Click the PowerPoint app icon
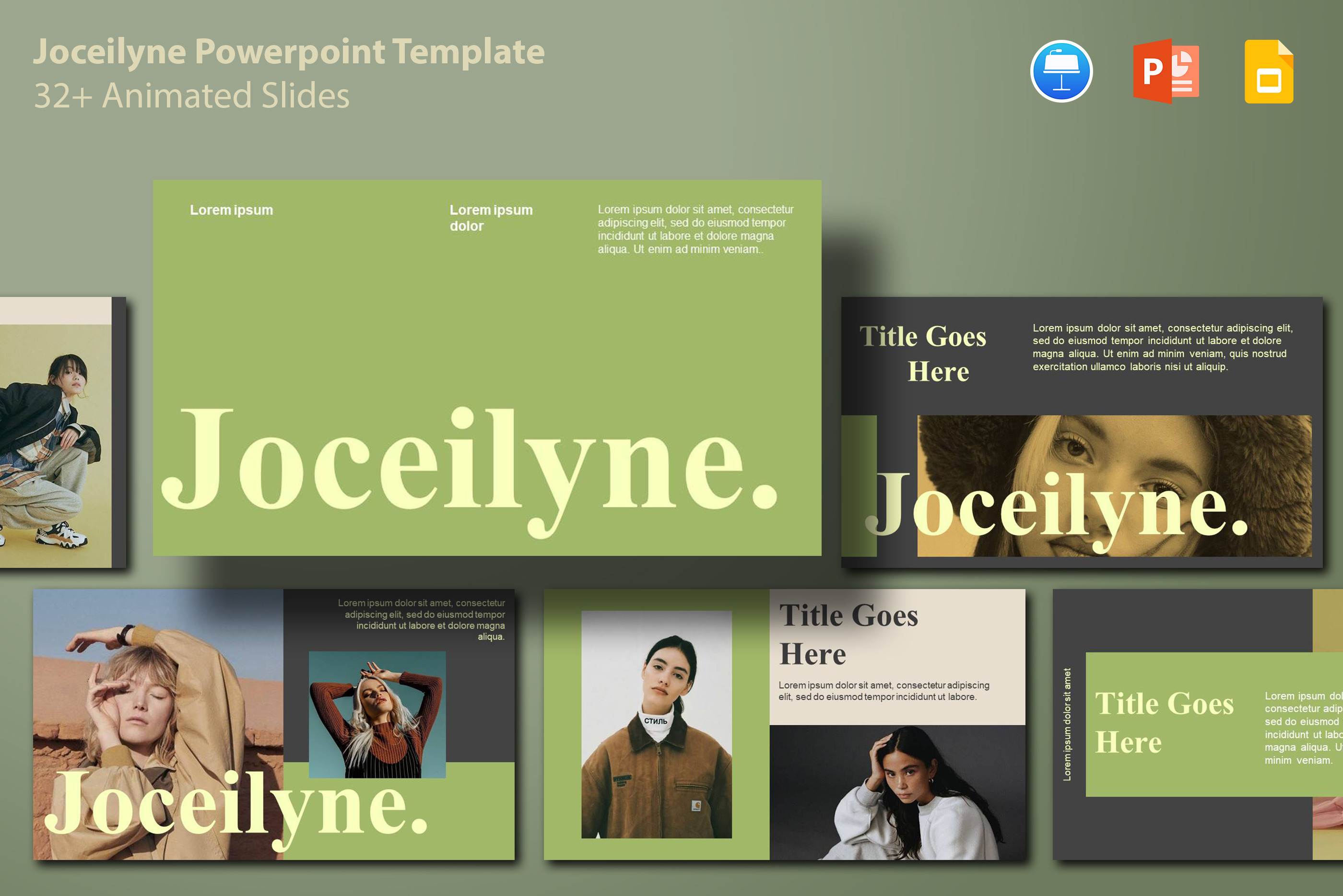Screen dimensions: 1343x896 tap(1166, 71)
